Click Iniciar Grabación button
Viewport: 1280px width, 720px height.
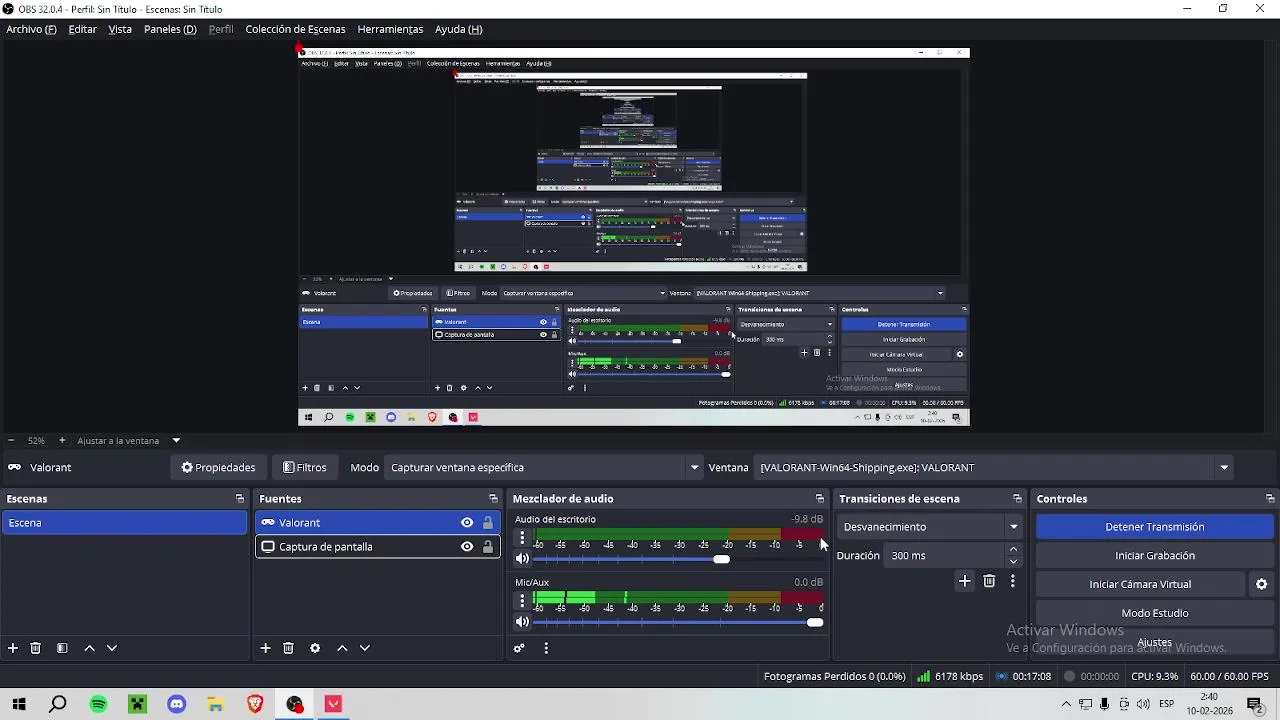point(1154,556)
